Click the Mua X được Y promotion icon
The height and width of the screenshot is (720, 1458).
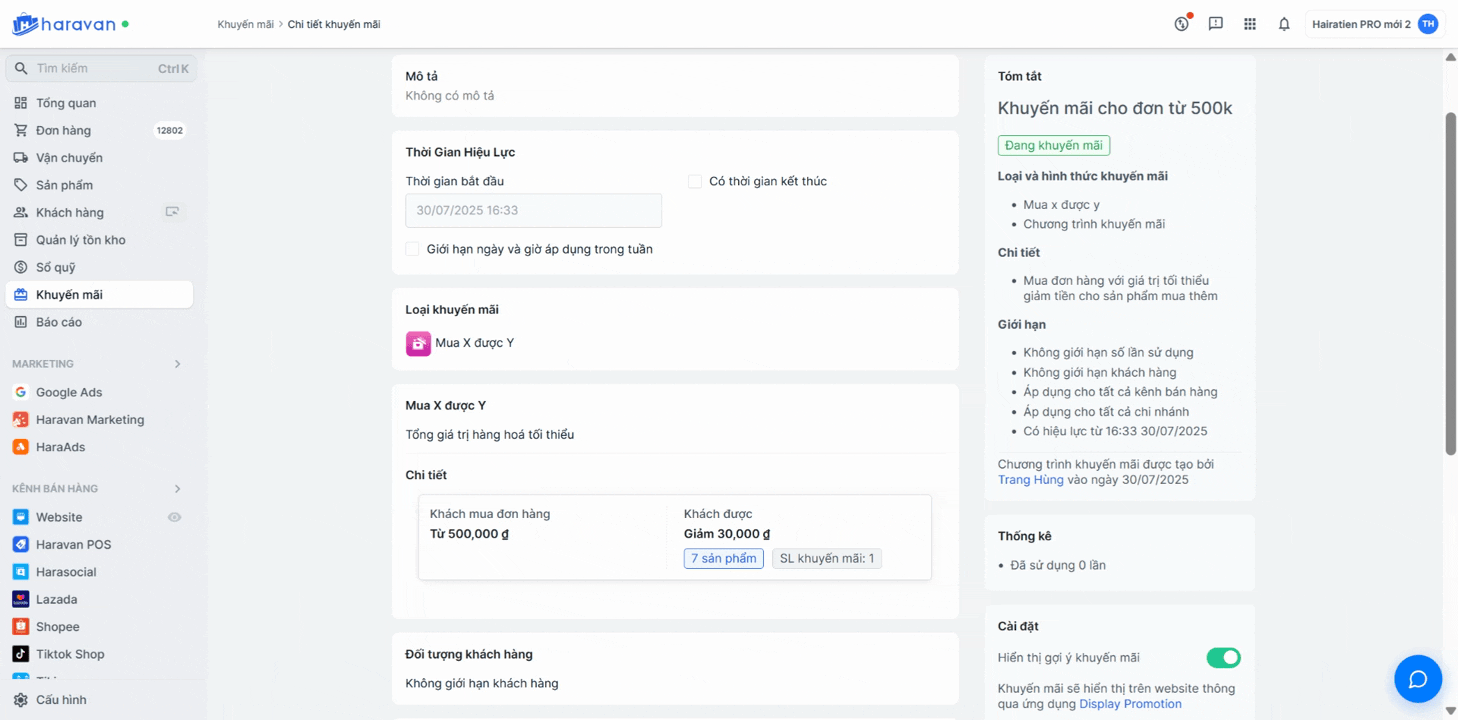pyautogui.click(x=418, y=343)
